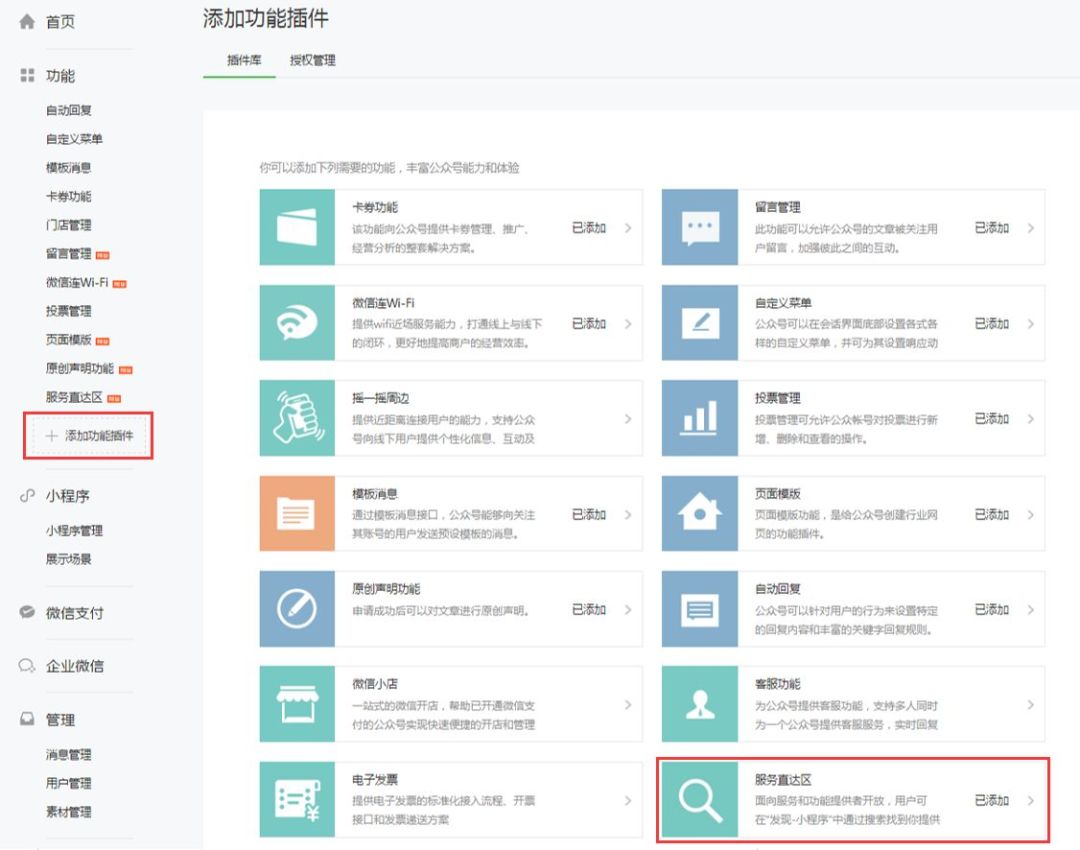1080x850 pixels.
Task: Open 卡券功能 in the sidebar menu
Action: [69, 196]
